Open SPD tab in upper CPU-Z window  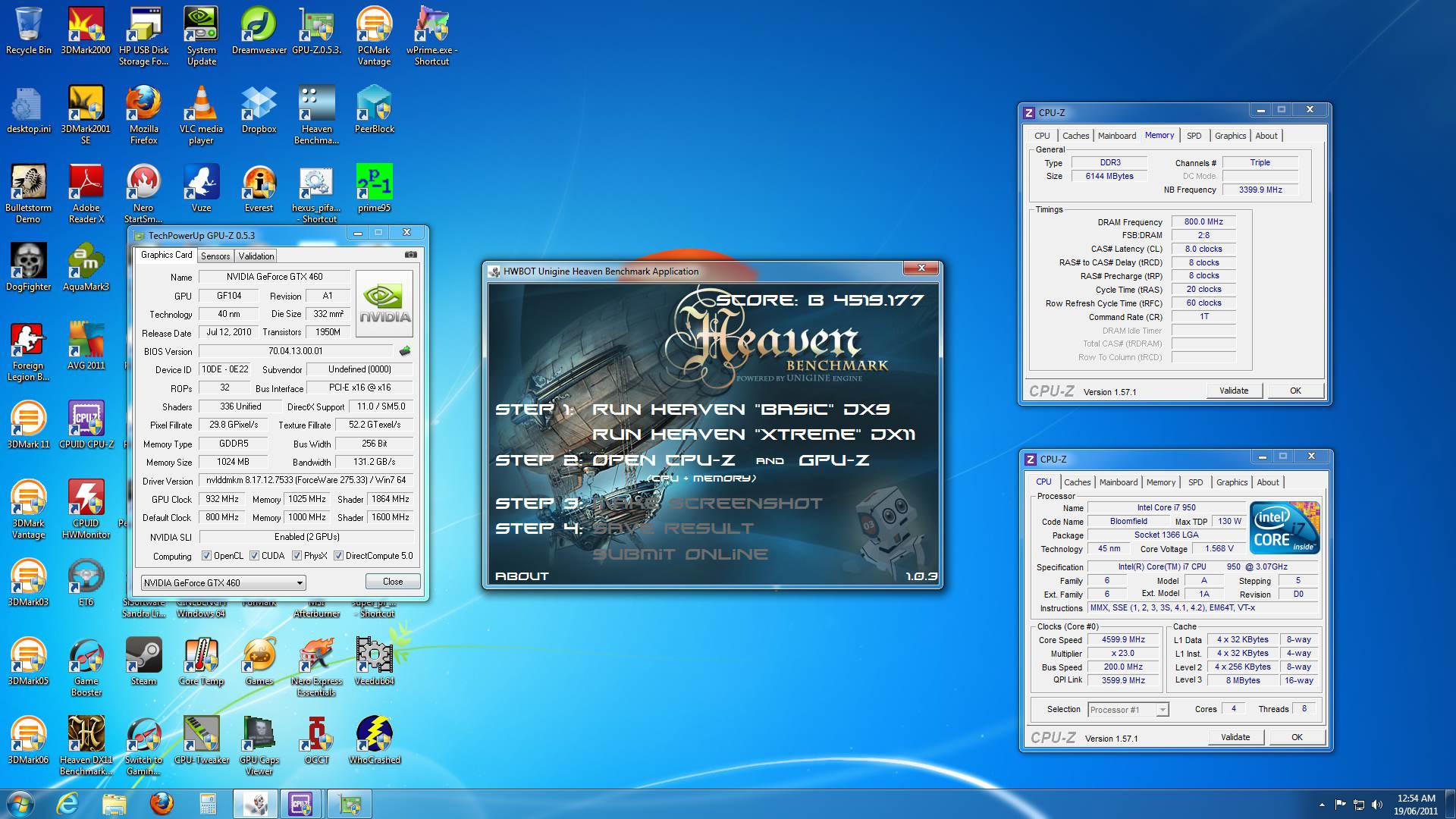1194,136
